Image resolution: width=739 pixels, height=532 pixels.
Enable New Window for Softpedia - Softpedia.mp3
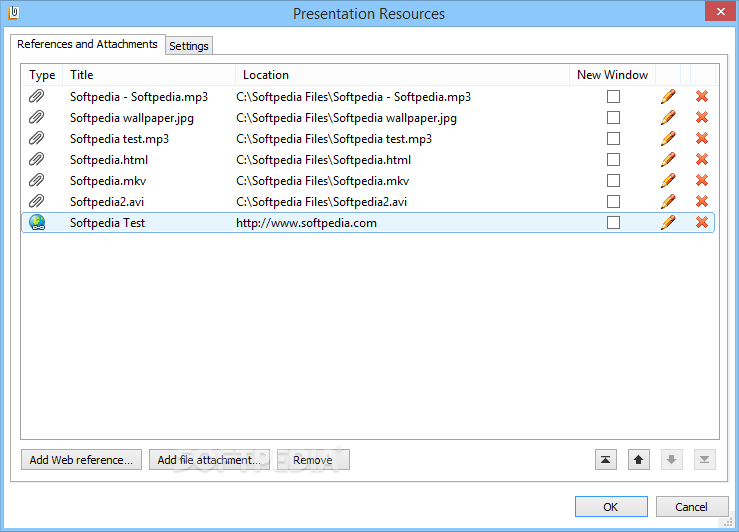pyautogui.click(x=613, y=97)
